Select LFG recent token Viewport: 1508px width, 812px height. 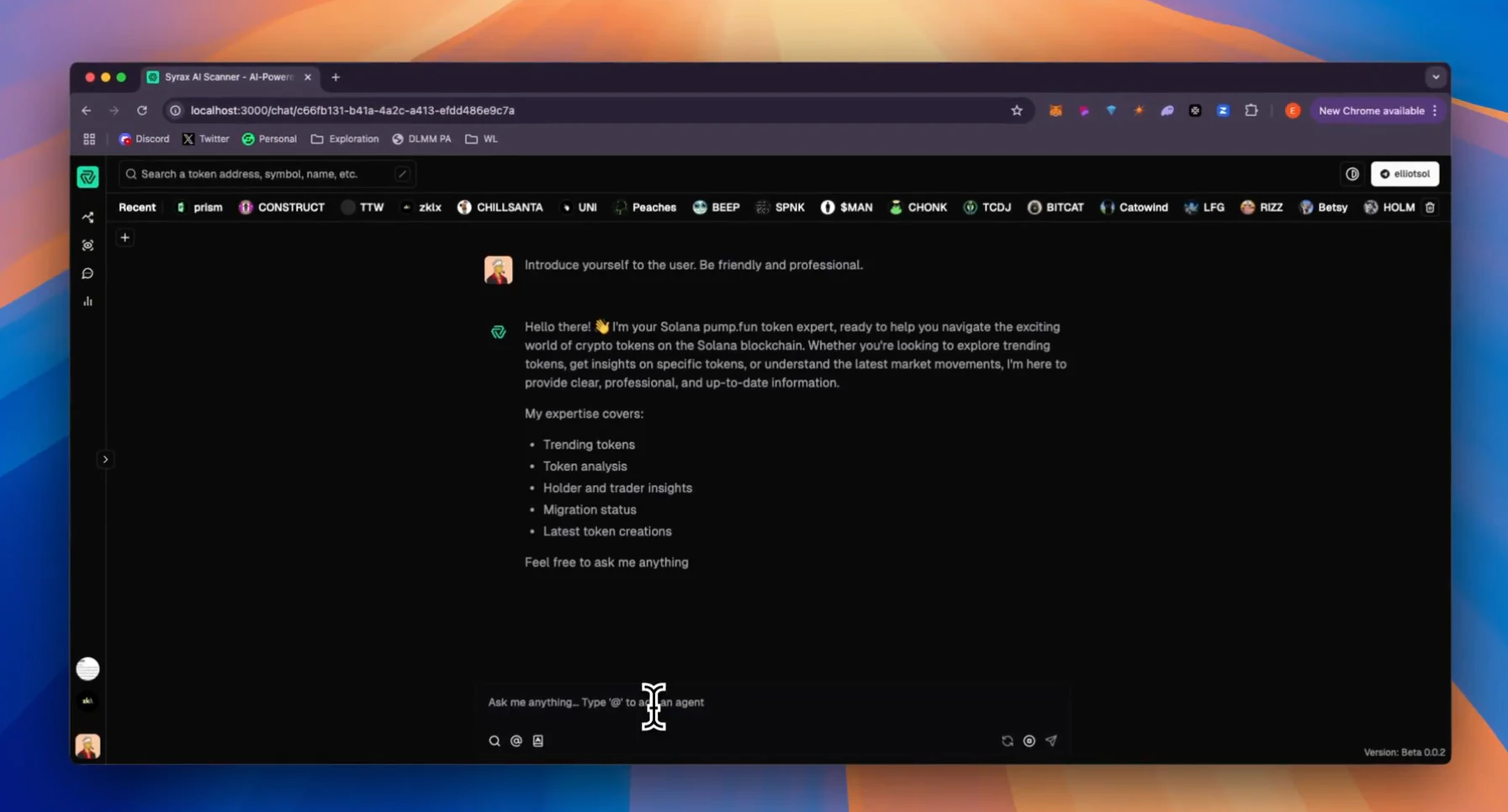tap(1204, 207)
